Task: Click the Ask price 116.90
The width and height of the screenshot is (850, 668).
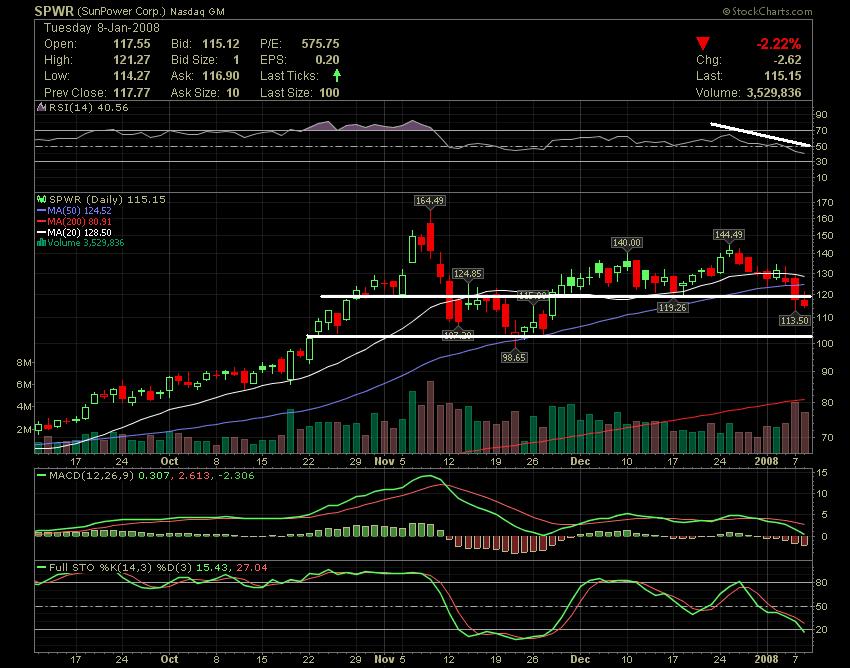Action: [x=221, y=76]
